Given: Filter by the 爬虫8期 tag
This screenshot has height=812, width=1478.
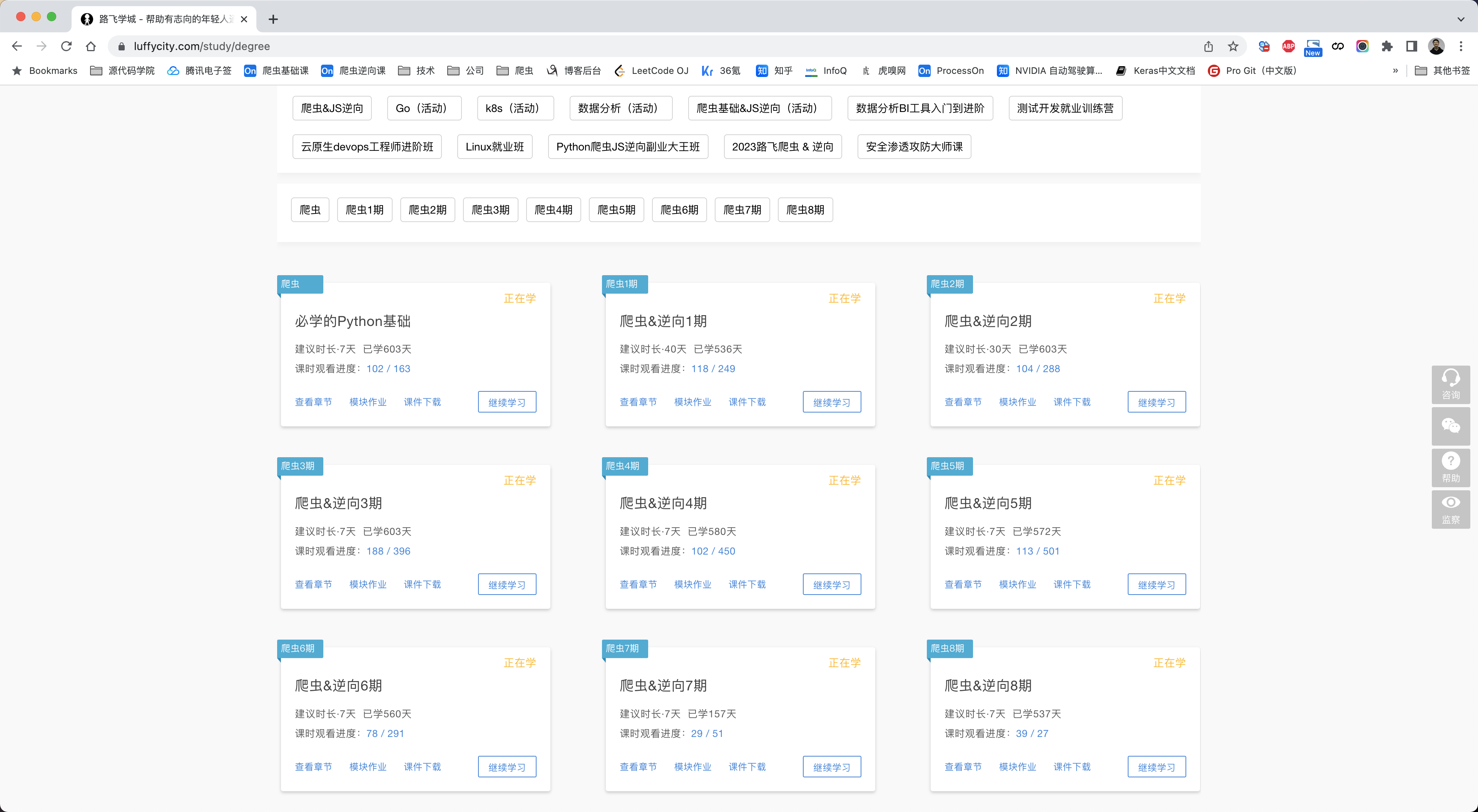Looking at the screenshot, I should click(805, 209).
